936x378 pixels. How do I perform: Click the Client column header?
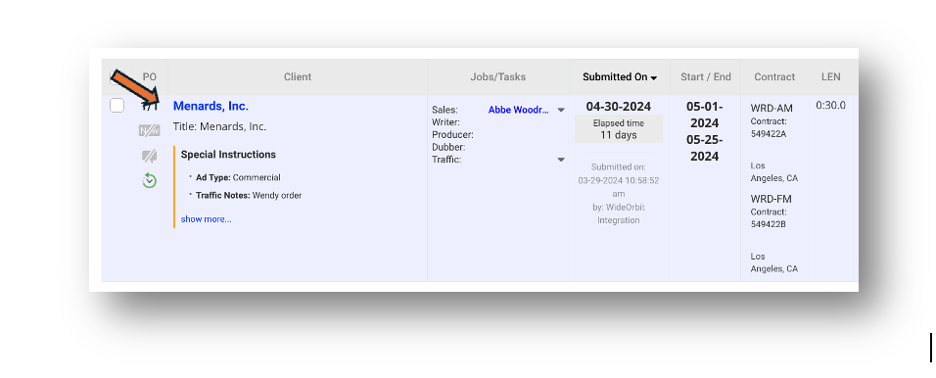(297, 77)
